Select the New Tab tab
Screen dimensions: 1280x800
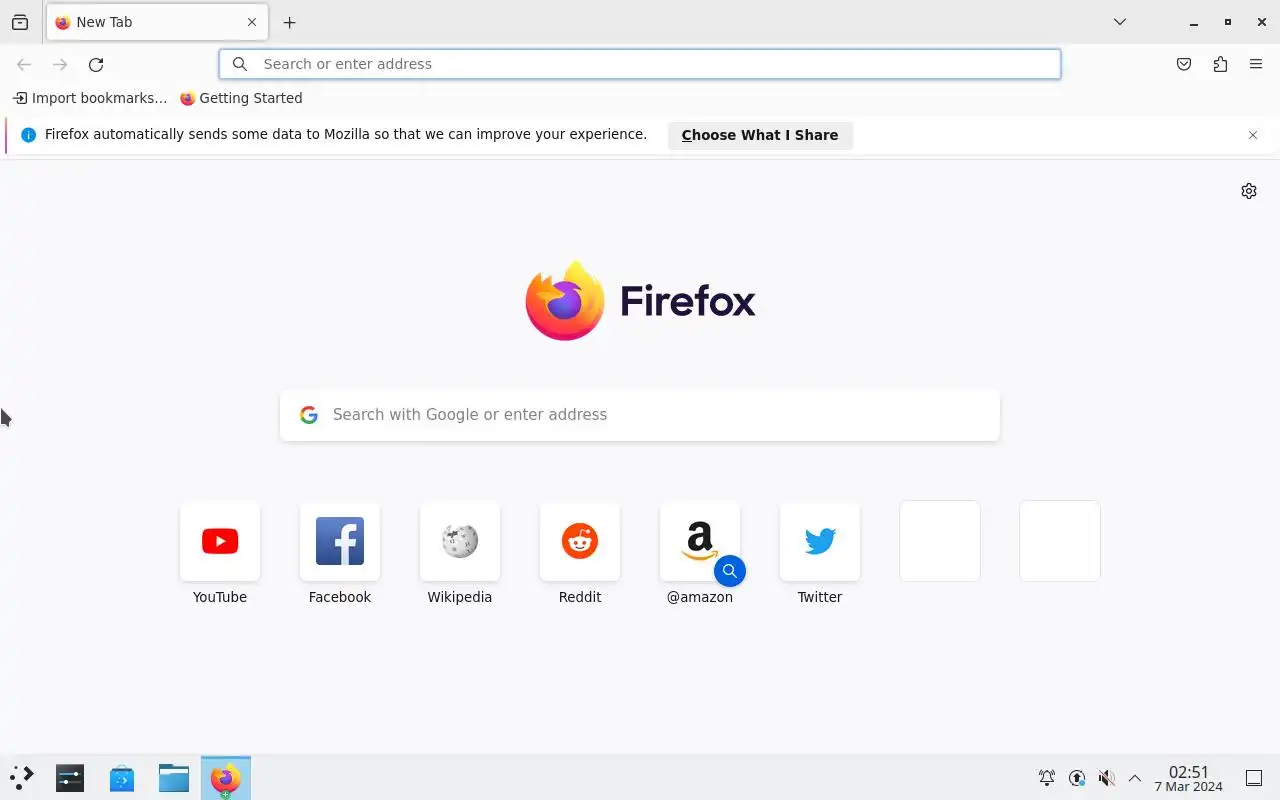(157, 22)
